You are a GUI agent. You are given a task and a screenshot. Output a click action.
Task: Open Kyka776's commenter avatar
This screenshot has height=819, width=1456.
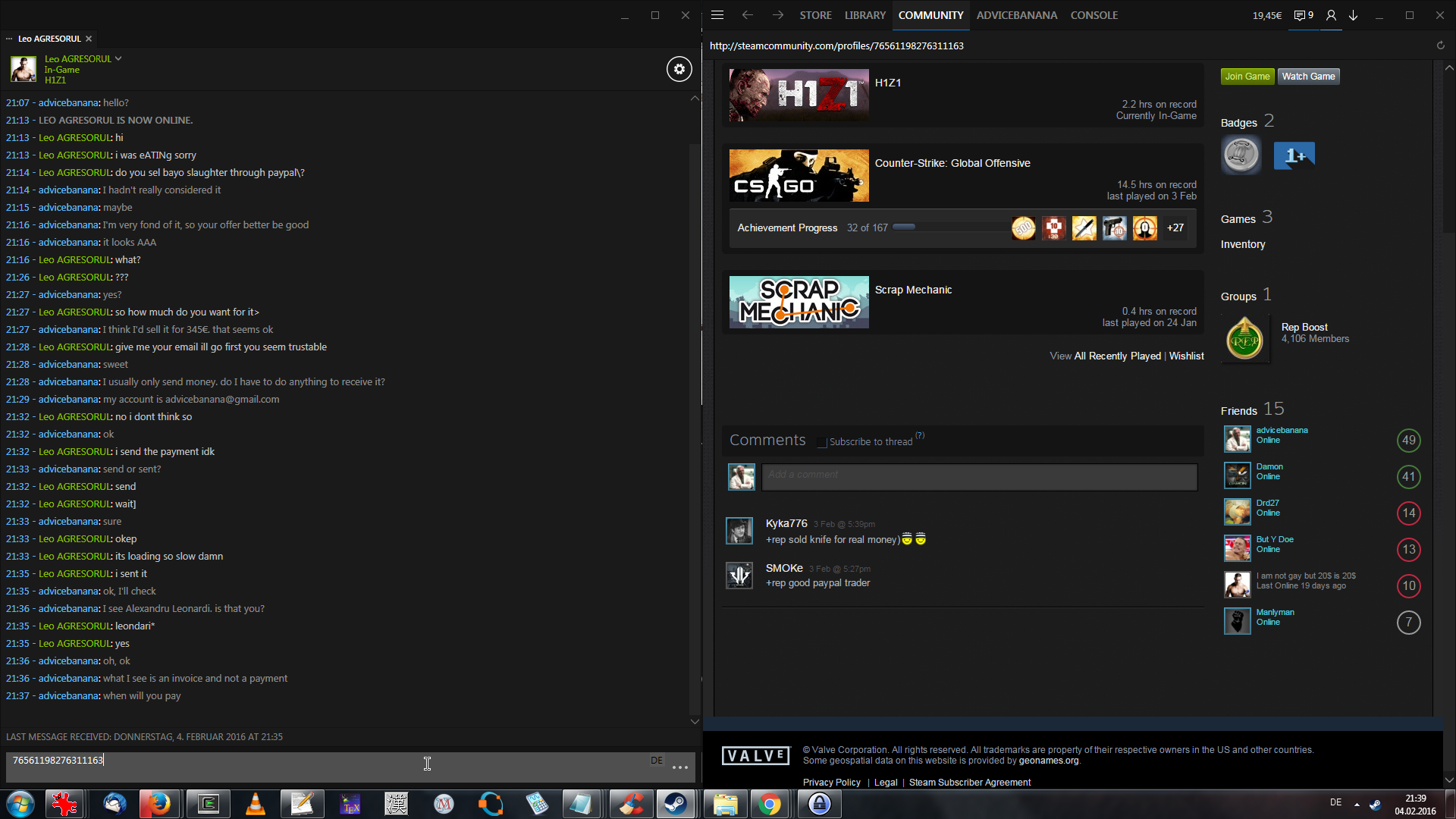coord(739,531)
